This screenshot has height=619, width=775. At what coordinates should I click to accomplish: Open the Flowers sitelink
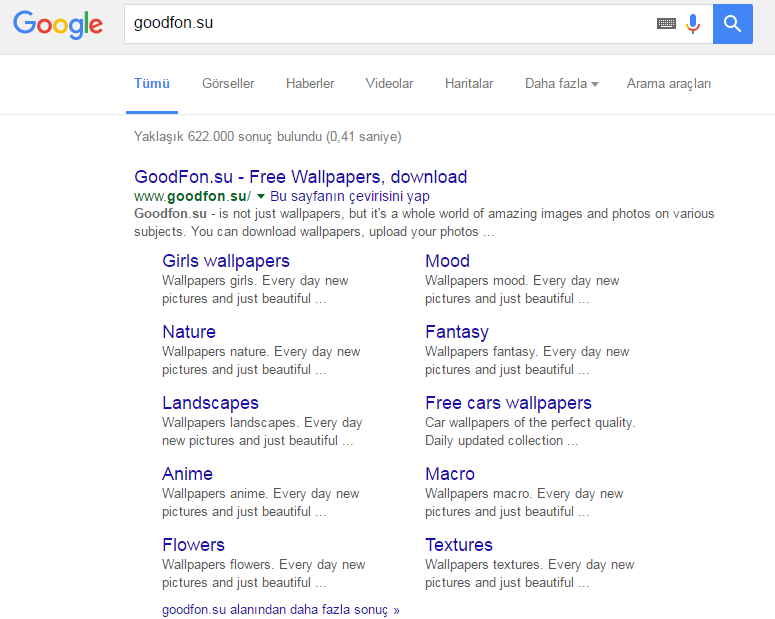pyautogui.click(x=193, y=545)
